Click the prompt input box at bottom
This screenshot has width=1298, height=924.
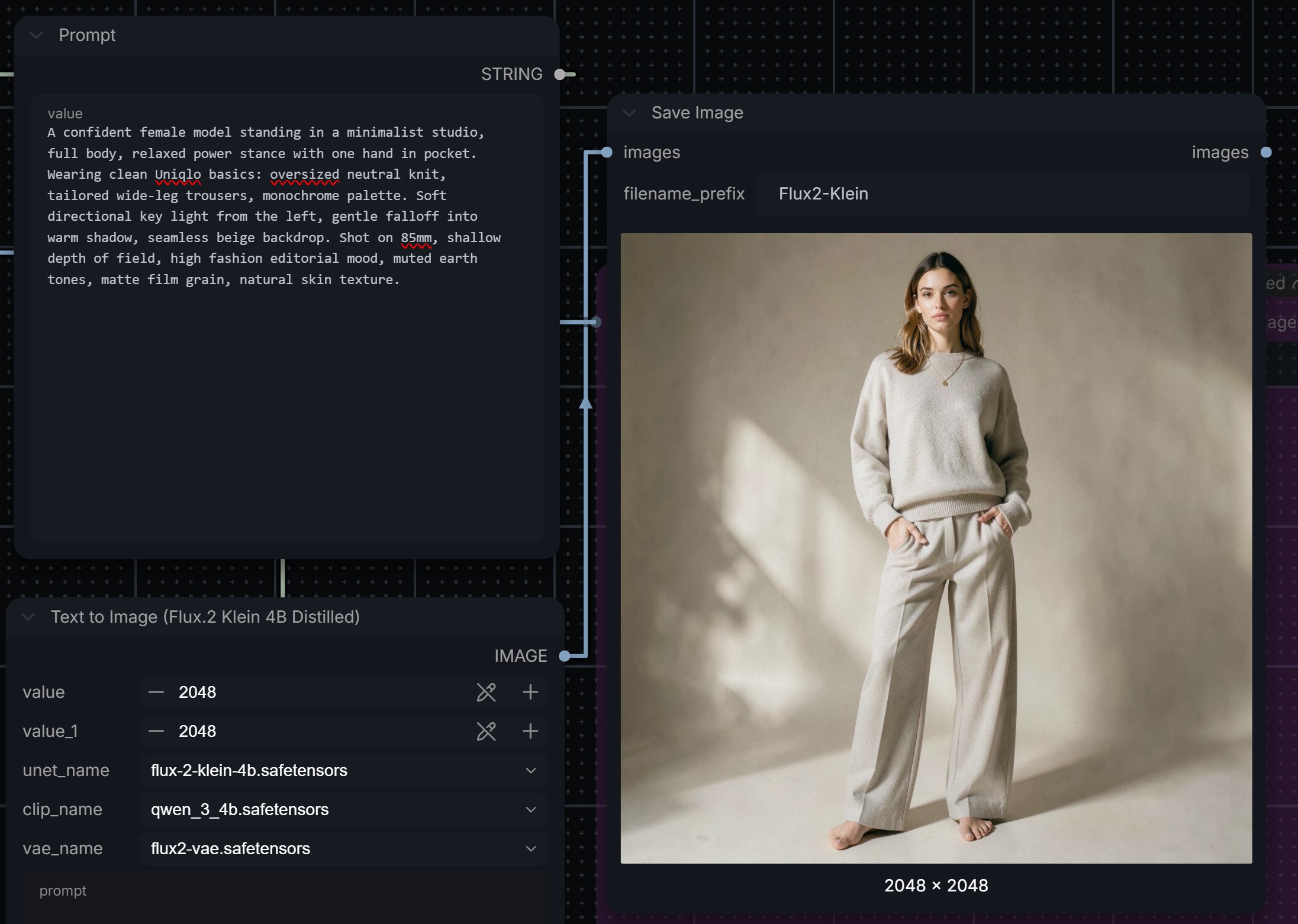pyautogui.click(x=284, y=897)
